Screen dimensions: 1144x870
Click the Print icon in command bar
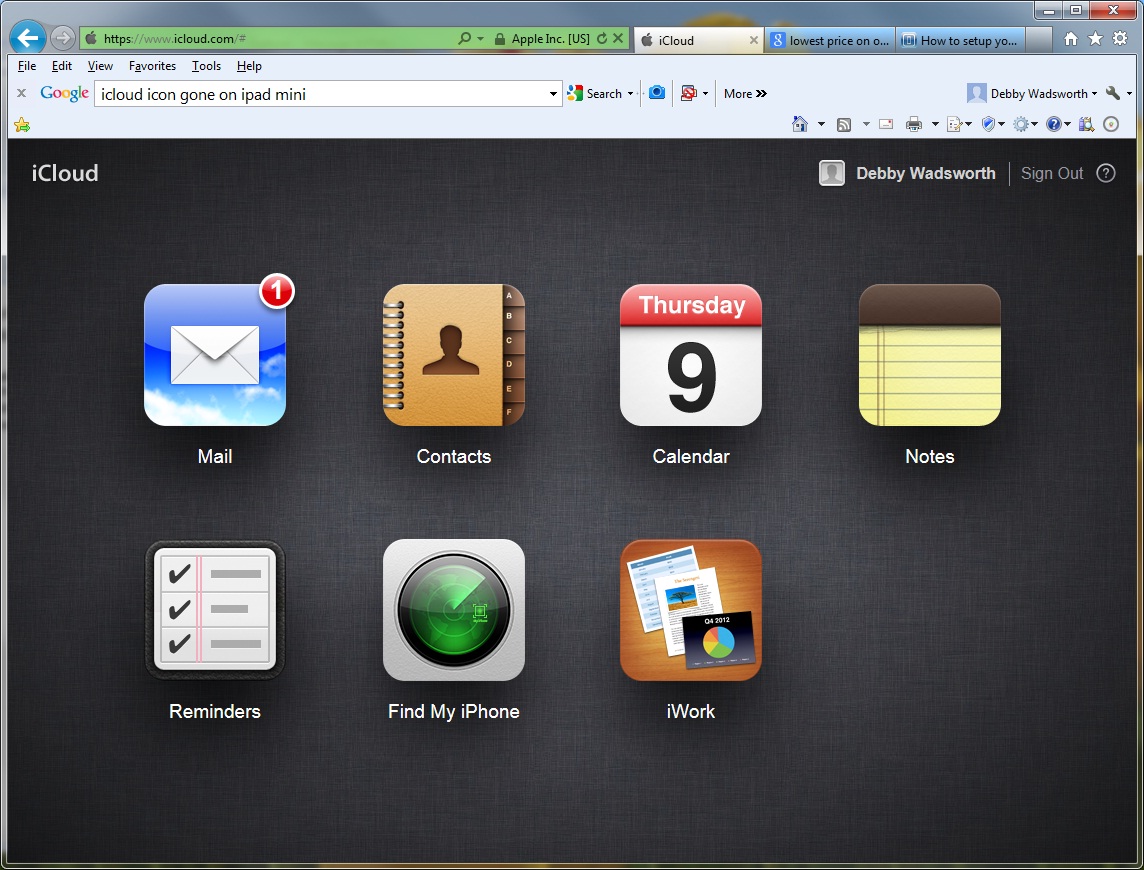[913, 125]
